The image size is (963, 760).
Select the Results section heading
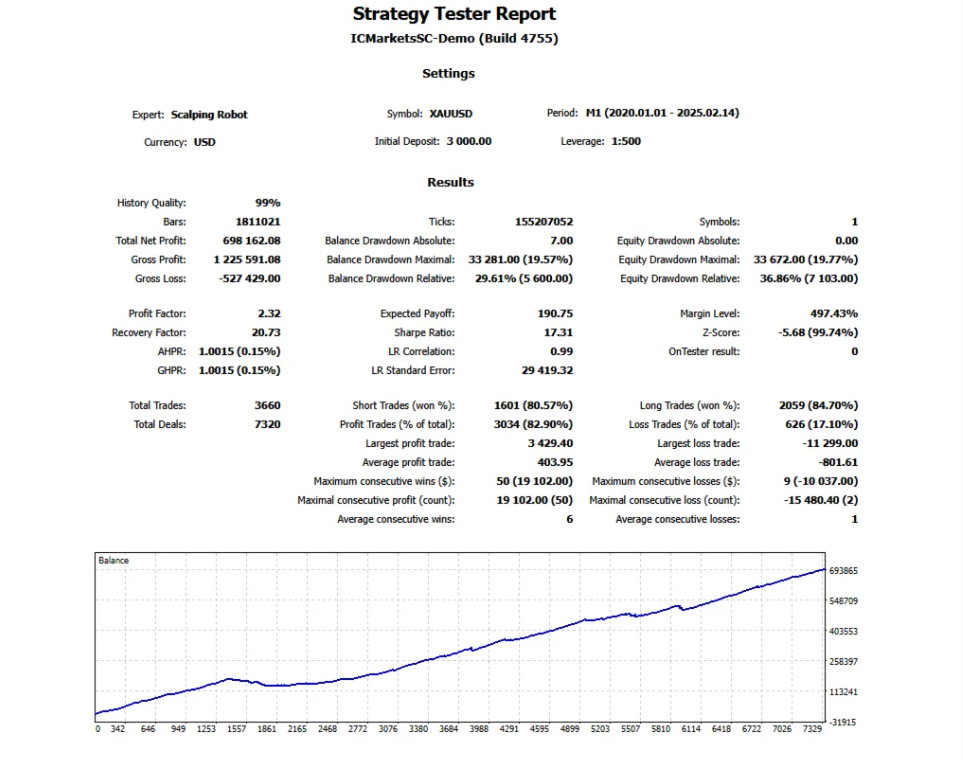(x=450, y=182)
